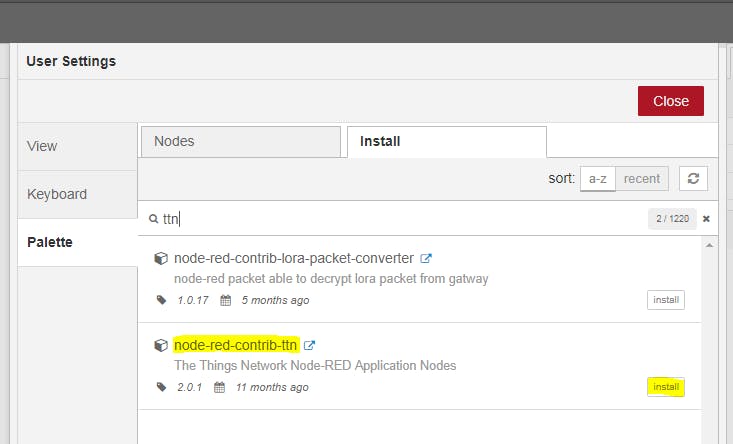Open external link for node-red-contrib-ttn
733x444 pixels.
click(309, 345)
